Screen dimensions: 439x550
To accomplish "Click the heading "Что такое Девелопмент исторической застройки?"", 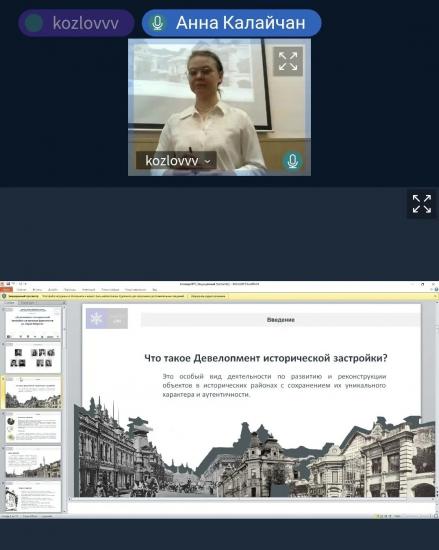I will click(266, 358).
